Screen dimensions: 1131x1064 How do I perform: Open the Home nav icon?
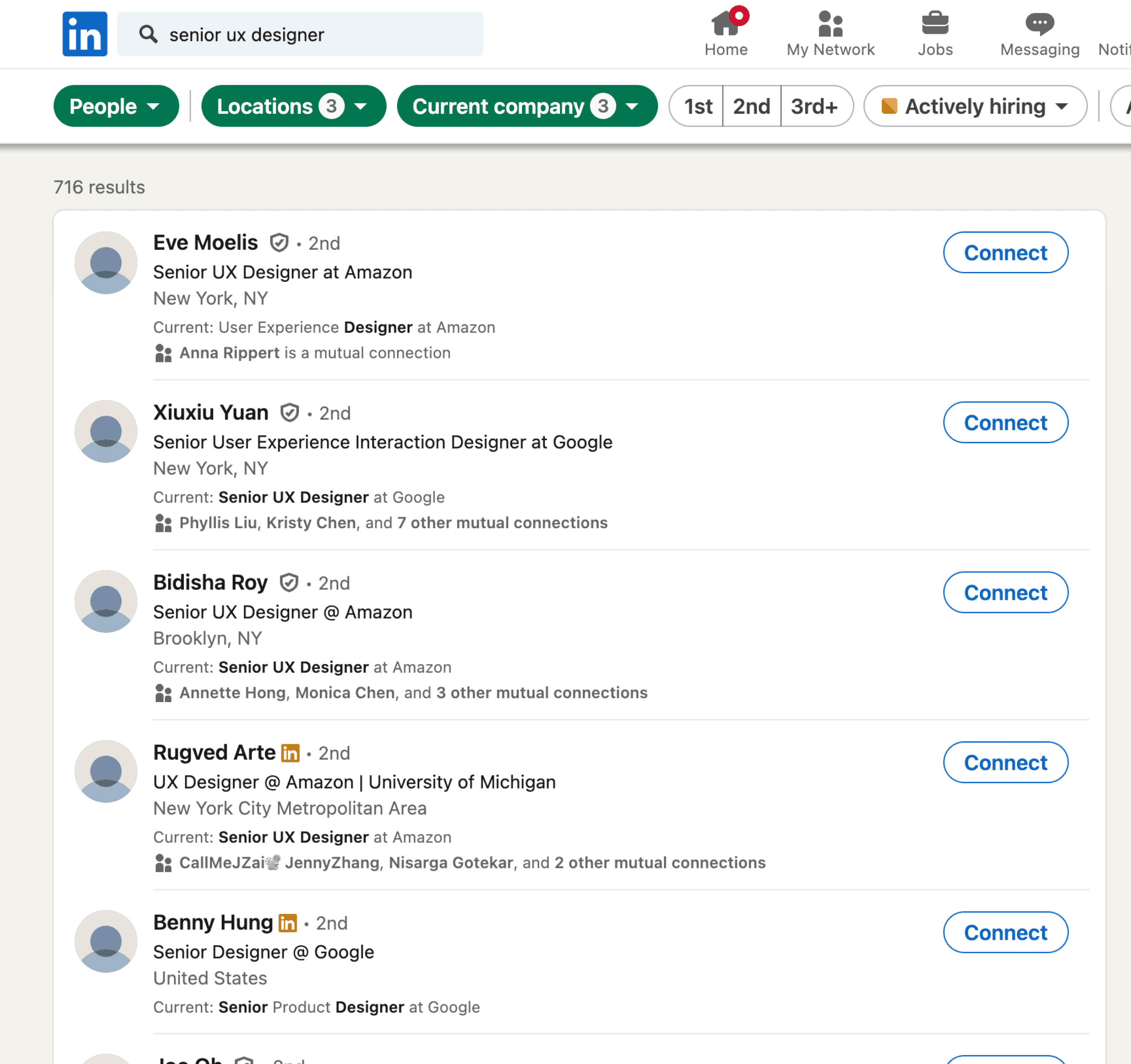726,33
